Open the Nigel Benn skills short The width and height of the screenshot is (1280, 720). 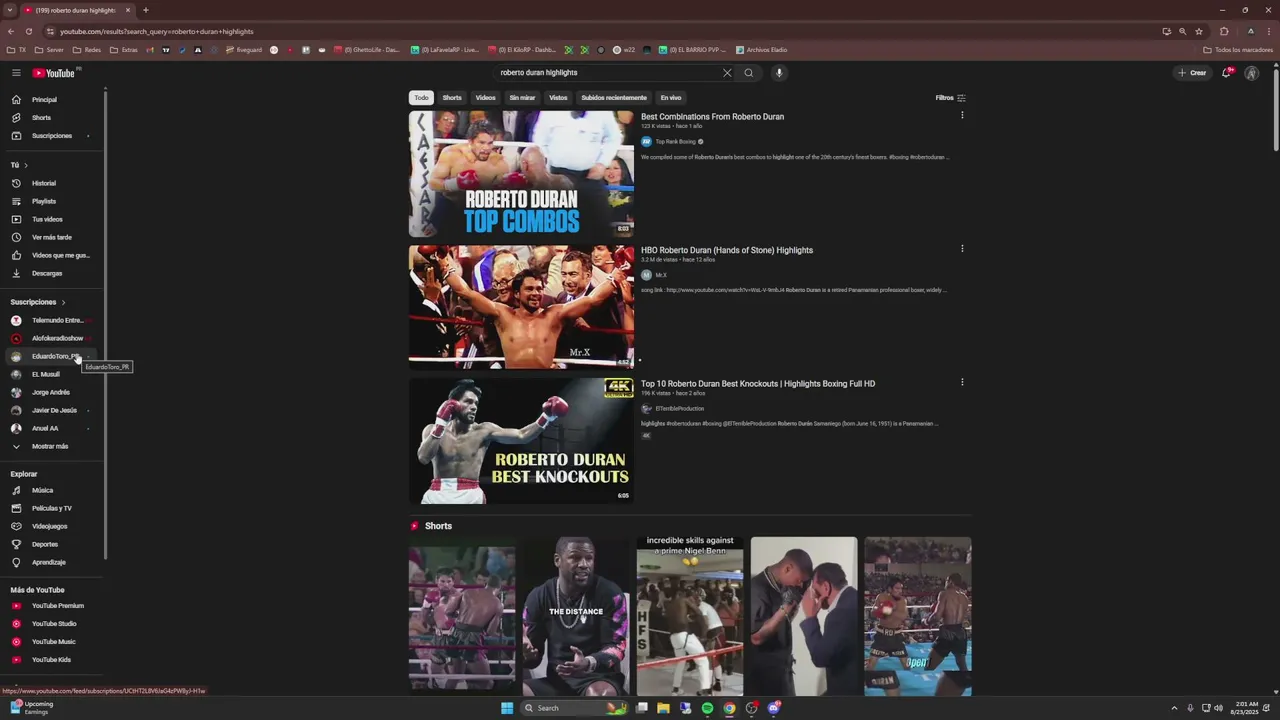690,616
